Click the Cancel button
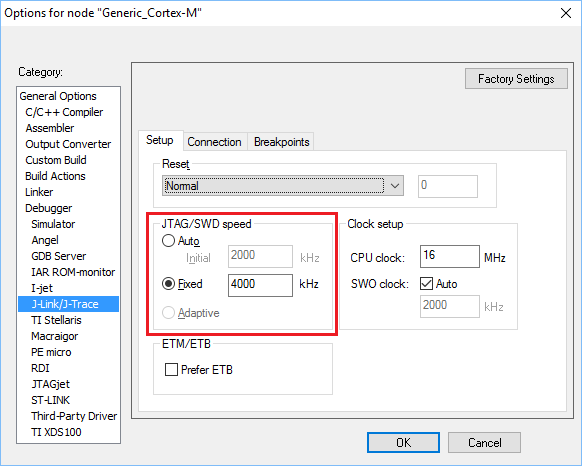The image size is (582, 466). click(x=484, y=443)
